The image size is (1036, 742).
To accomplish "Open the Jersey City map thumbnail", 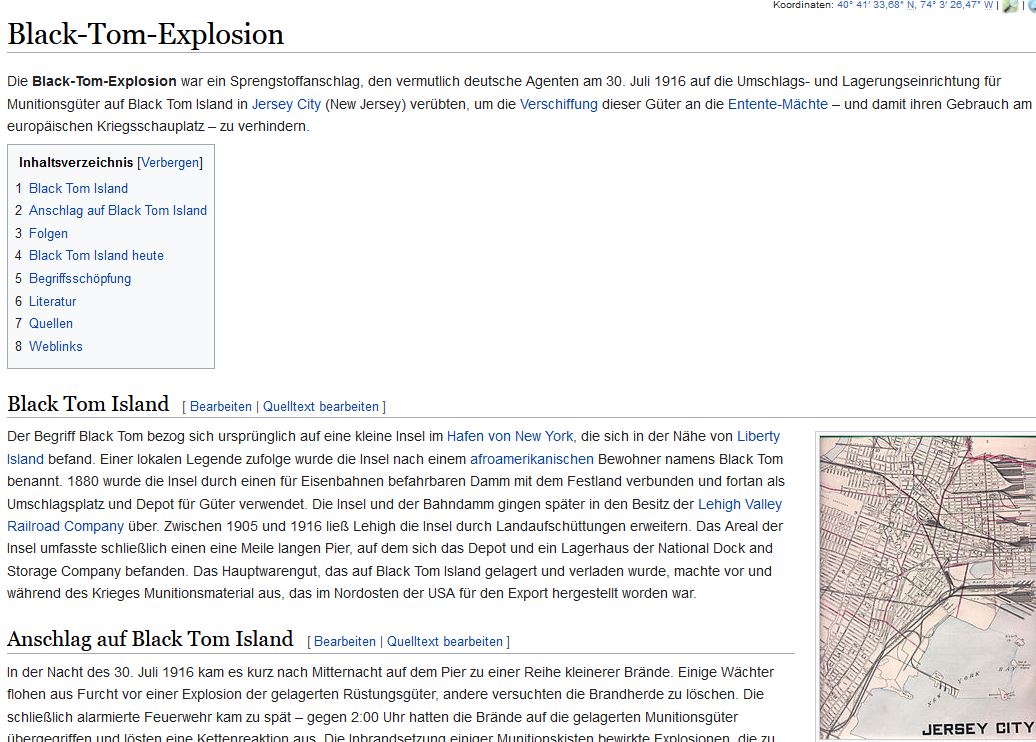I will 927,586.
